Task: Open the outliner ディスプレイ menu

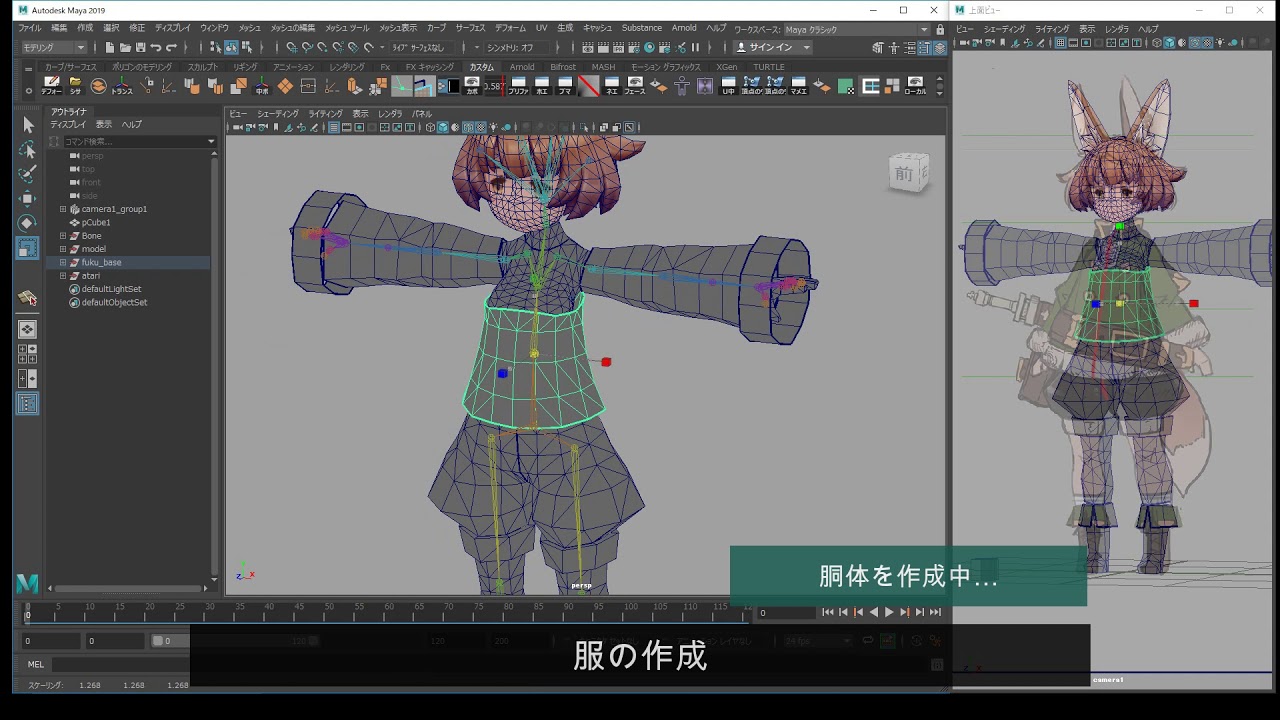Action: (x=68, y=125)
